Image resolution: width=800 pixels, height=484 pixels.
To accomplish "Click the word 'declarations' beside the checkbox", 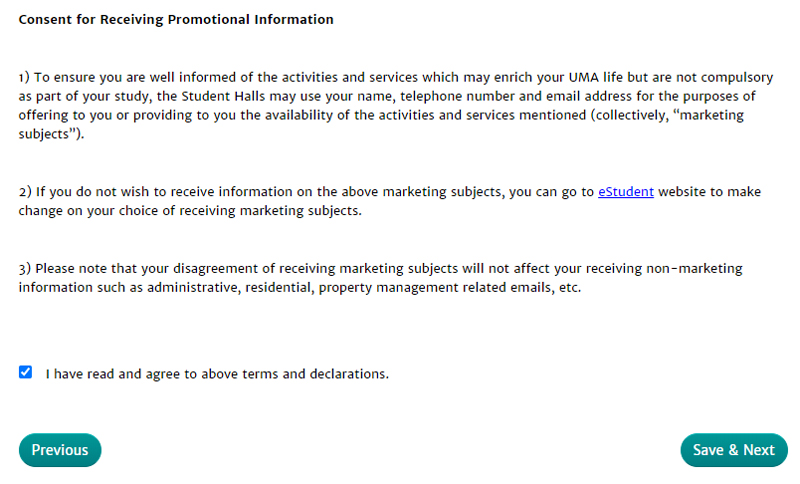I will point(350,374).
